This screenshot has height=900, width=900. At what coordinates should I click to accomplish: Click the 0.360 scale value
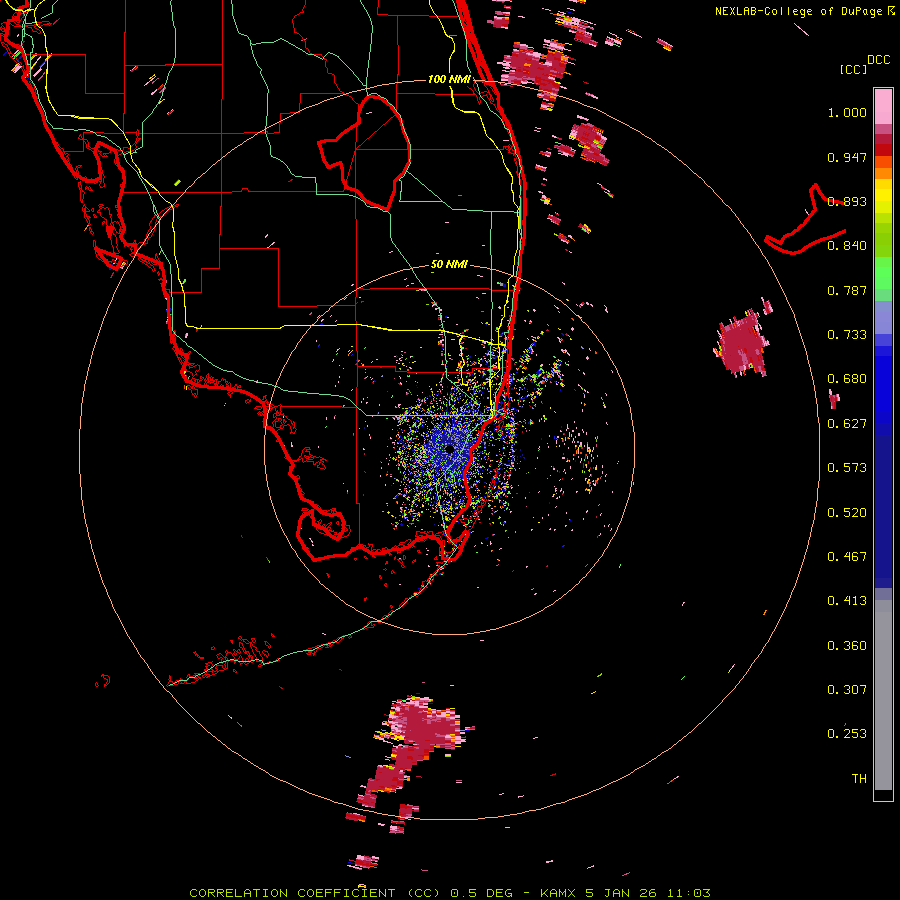click(x=847, y=646)
